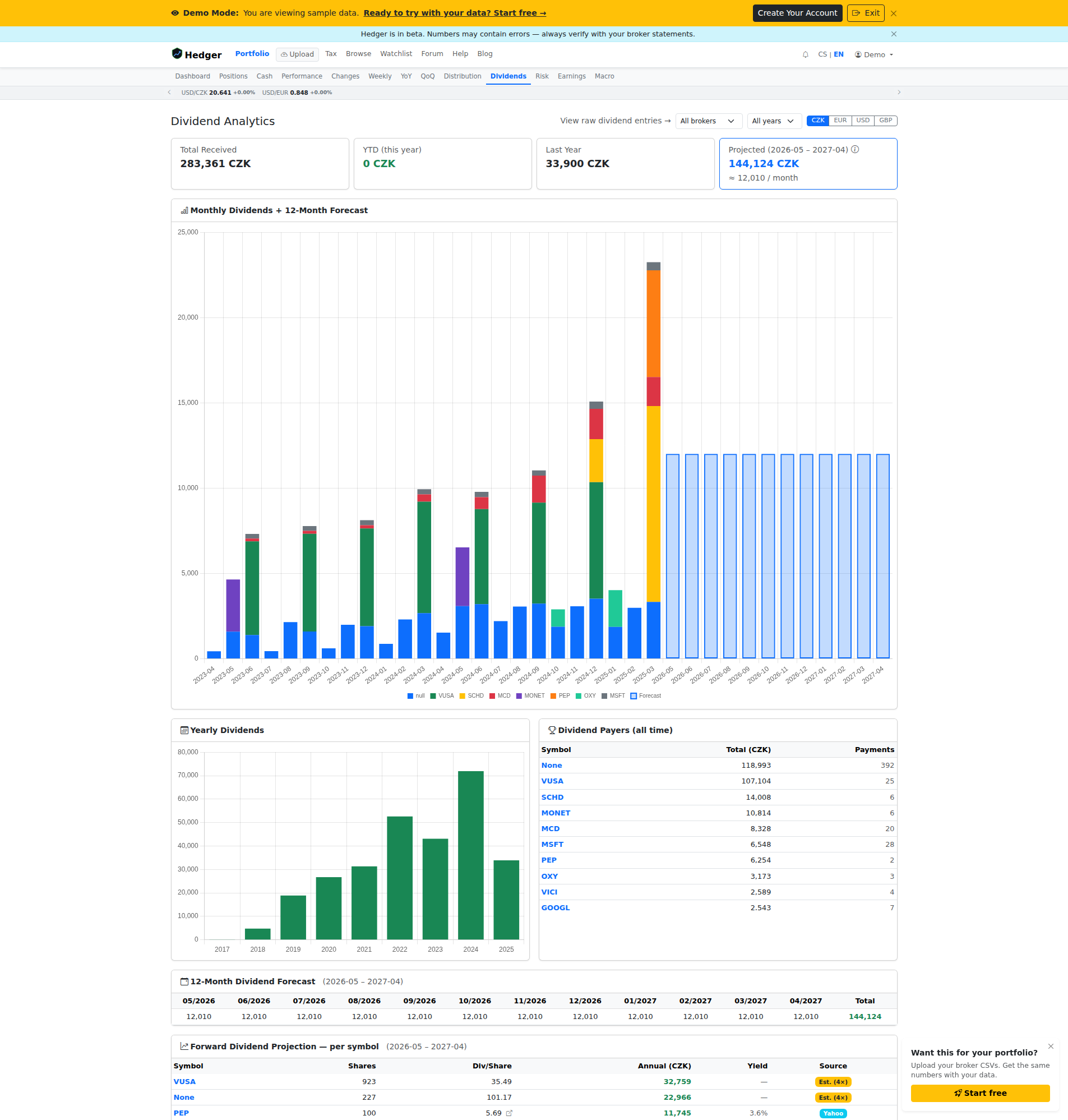Viewport: 1068px width, 1120px height.
Task: Open the notifications bell
Action: (806, 54)
